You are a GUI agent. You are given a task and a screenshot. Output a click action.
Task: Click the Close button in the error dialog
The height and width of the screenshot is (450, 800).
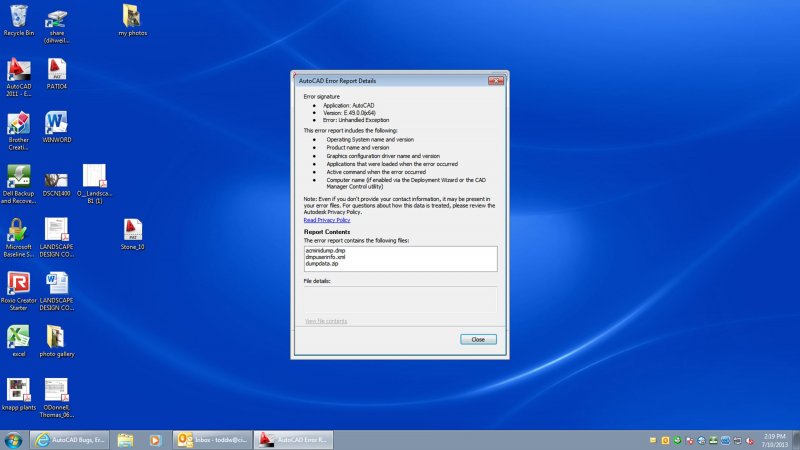[478, 339]
